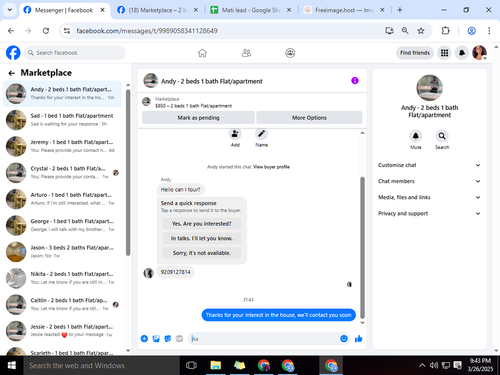Open the Nikita - 2 beds 1 bath conversation
This screenshot has height=375, width=500.
click(62, 278)
